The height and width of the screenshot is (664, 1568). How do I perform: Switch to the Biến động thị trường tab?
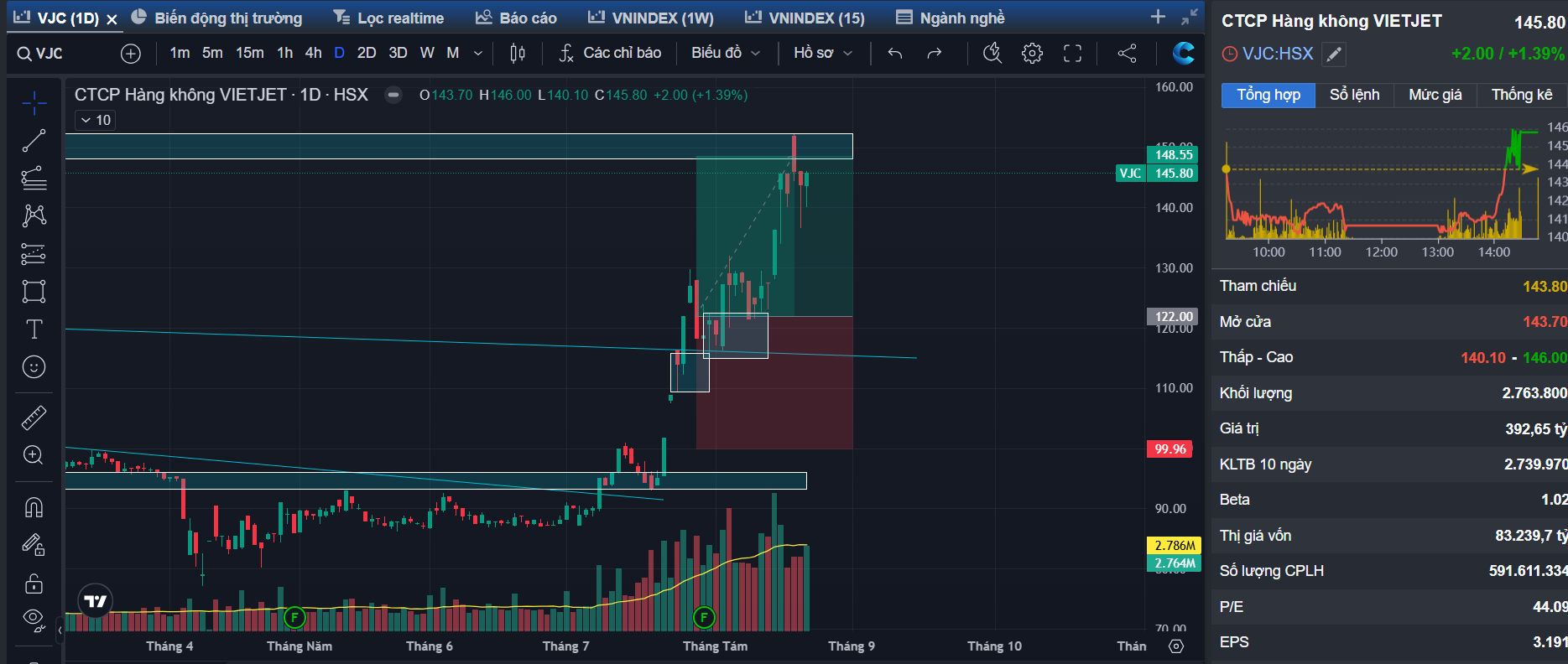(217, 18)
